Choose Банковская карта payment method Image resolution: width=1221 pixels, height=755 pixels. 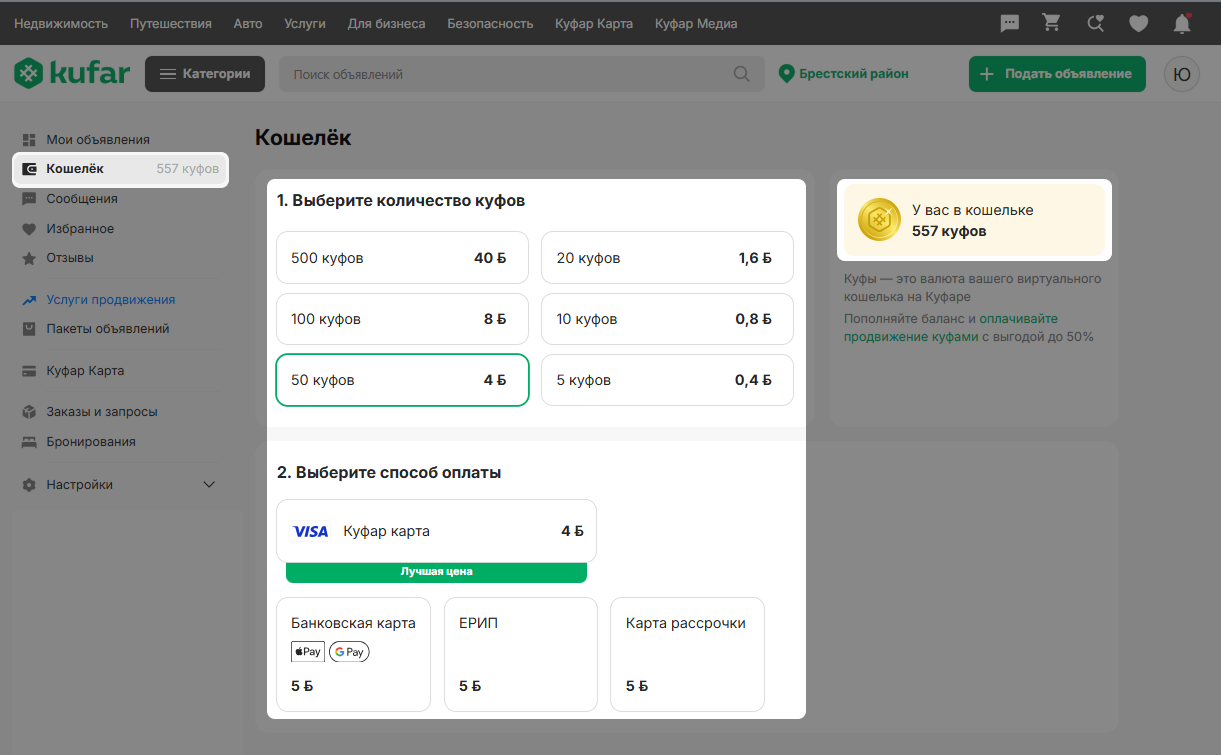tap(353, 654)
